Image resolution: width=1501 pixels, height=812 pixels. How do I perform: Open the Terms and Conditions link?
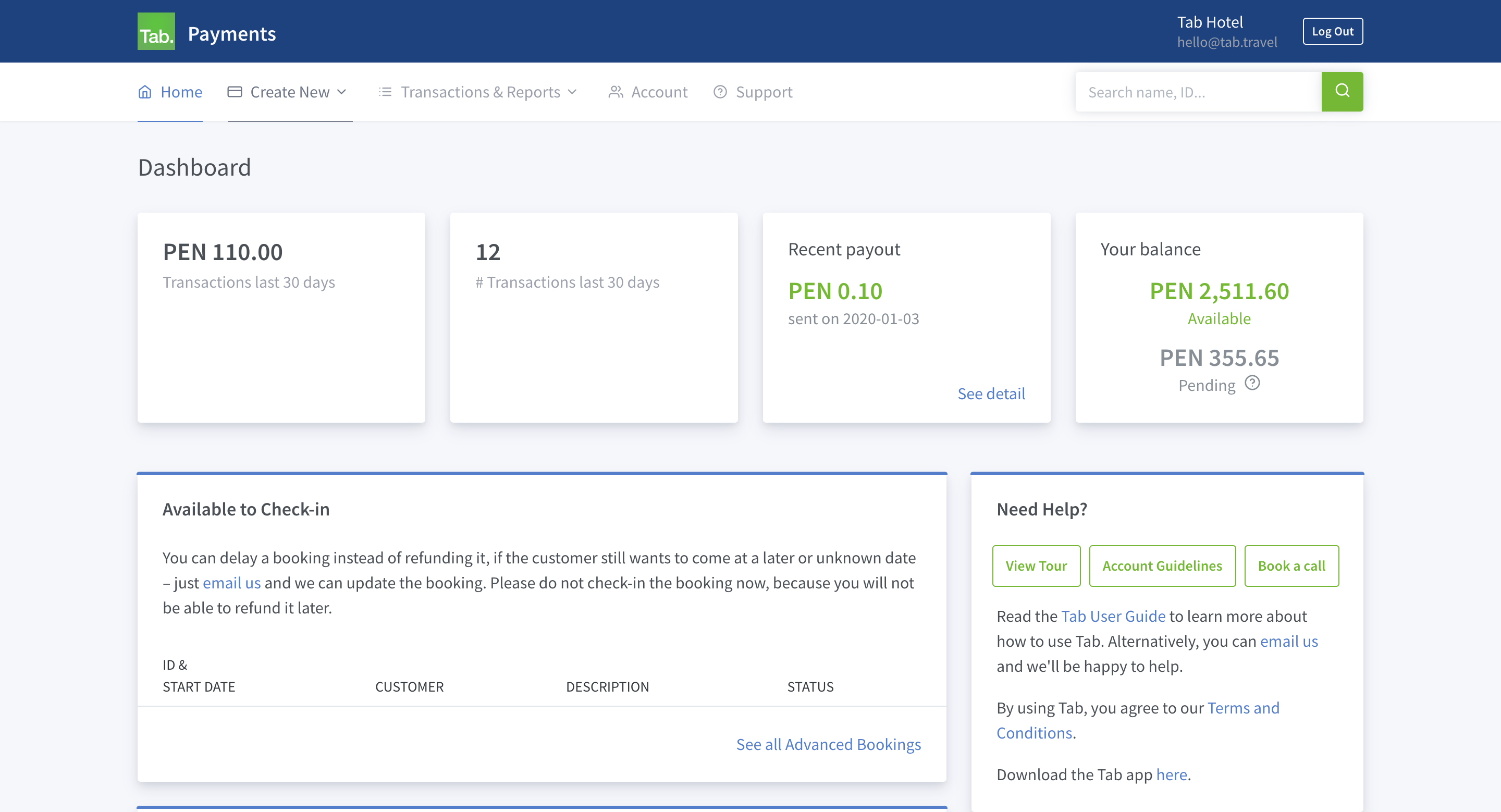pyautogui.click(x=1138, y=720)
